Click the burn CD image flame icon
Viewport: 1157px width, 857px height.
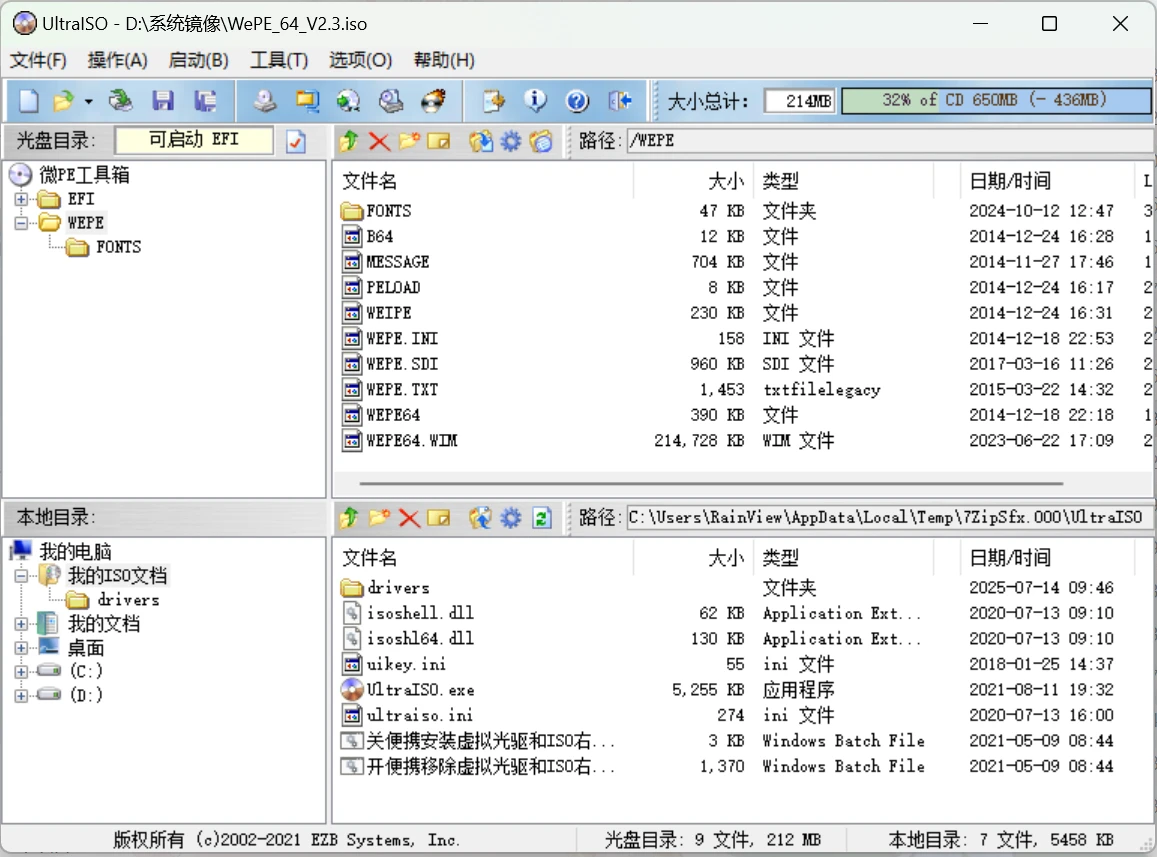433,101
